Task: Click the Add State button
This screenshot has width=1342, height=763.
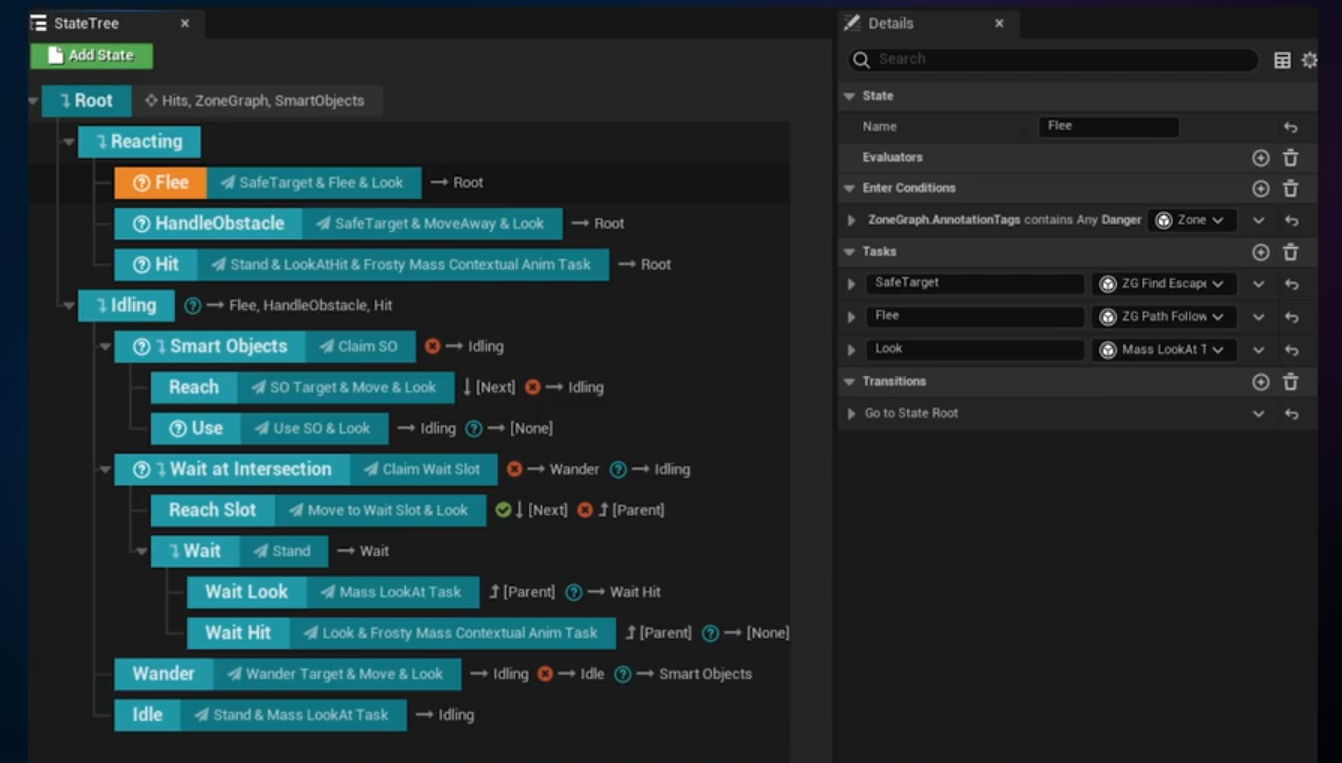Action: tap(91, 55)
